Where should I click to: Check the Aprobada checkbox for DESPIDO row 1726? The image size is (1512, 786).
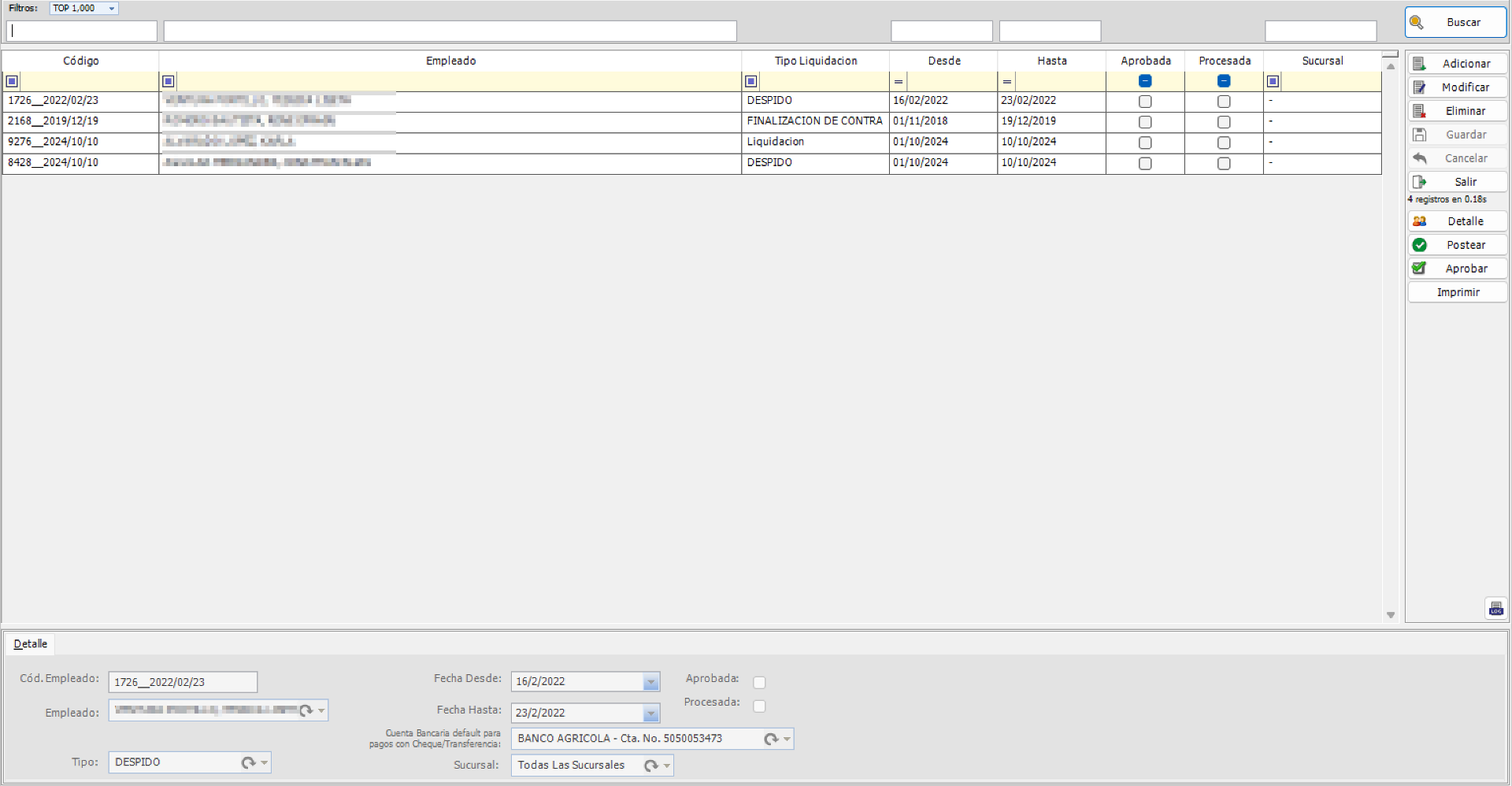(1145, 101)
